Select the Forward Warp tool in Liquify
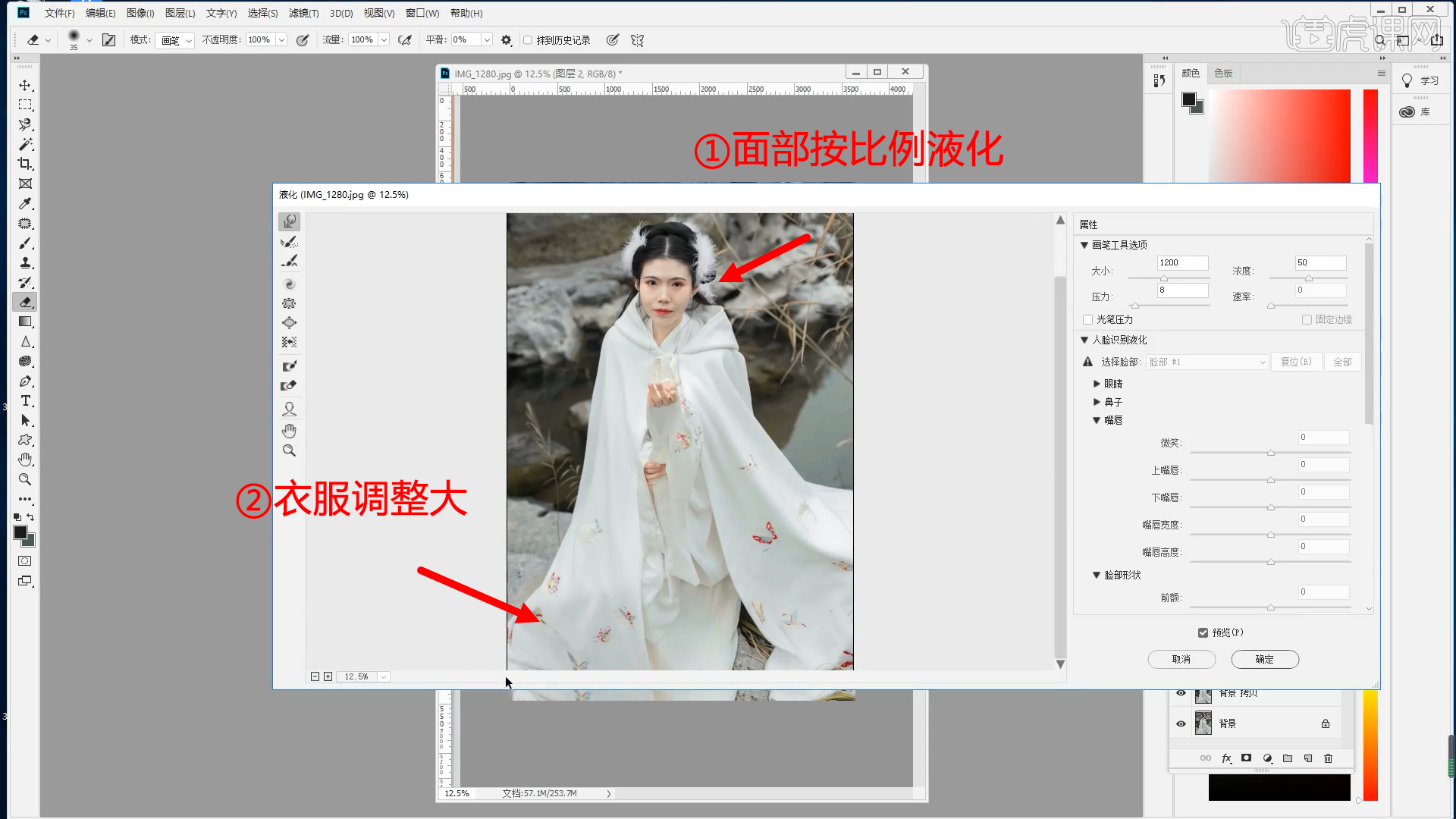The height and width of the screenshot is (819, 1456). coord(289,221)
